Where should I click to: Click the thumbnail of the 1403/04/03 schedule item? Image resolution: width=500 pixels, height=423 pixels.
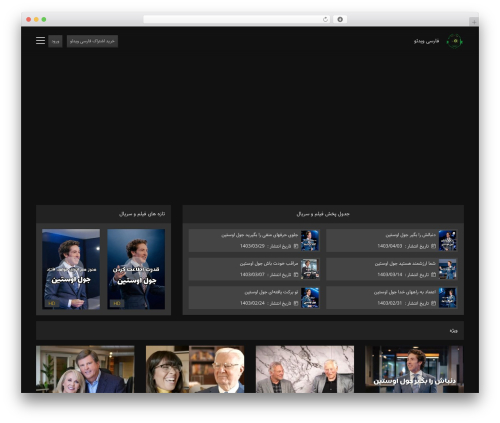[x=447, y=240]
